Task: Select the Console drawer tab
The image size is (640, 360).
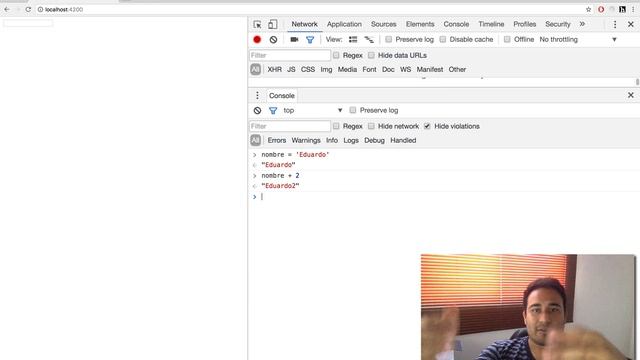Action: click(282, 96)
